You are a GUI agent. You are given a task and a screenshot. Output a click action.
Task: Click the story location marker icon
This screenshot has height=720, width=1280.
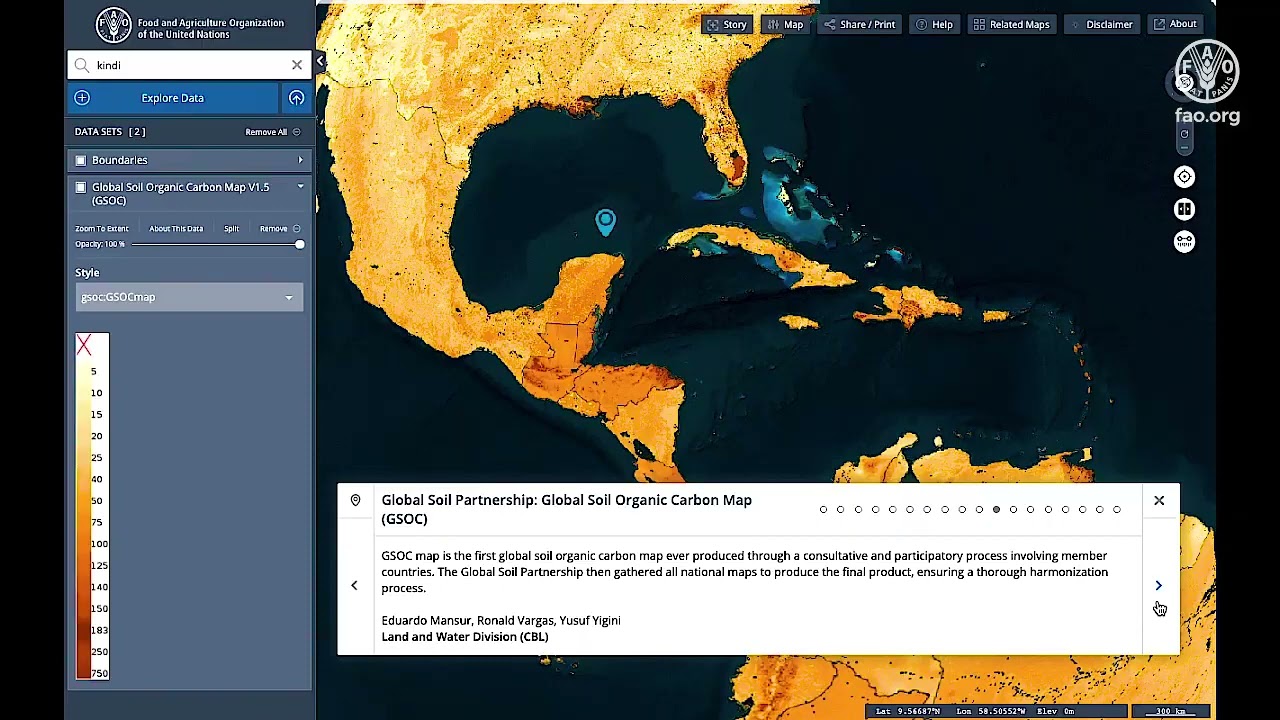[x=355, y=500]
